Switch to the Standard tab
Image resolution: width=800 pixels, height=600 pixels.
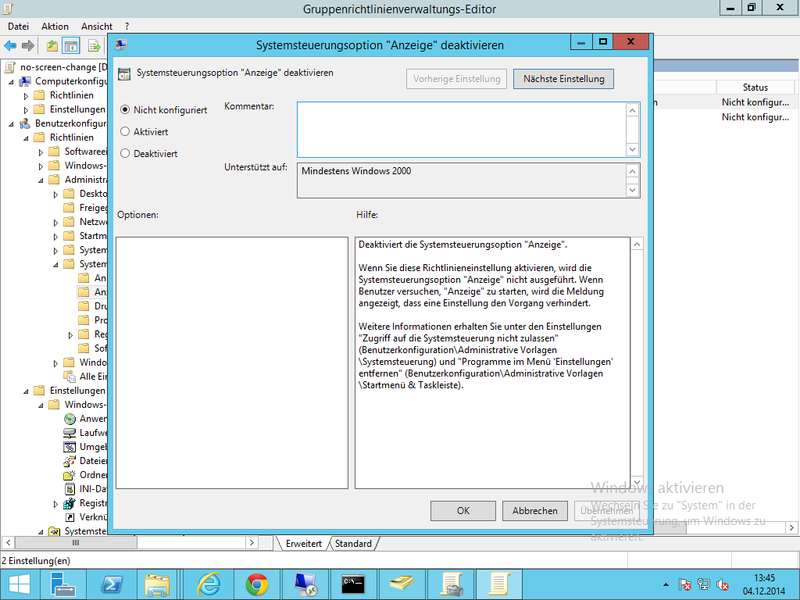pos(353,544)
